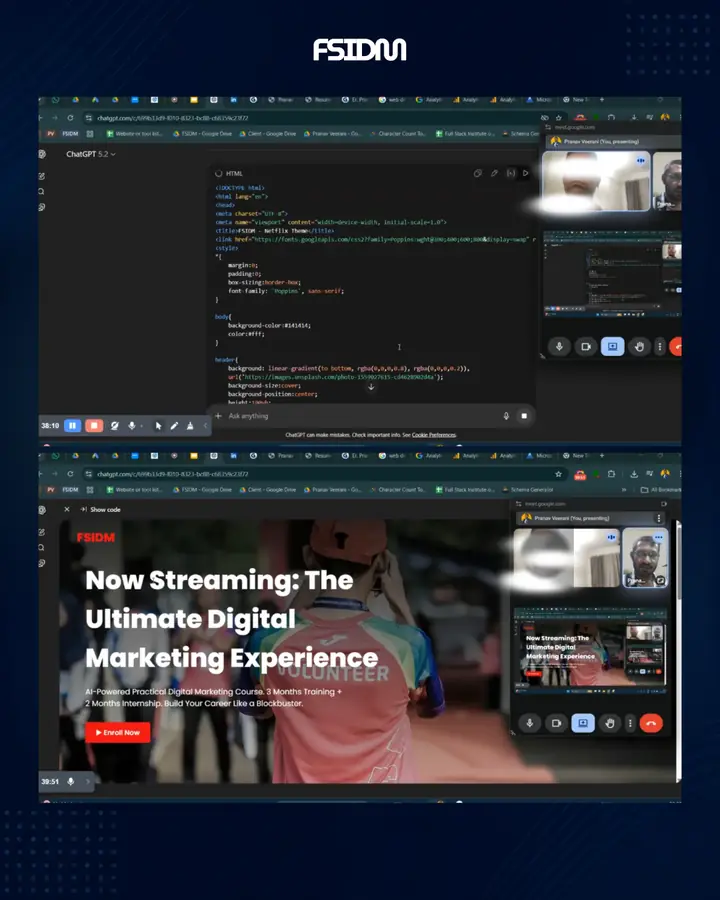
Task: Raise hand in Meet in the code-view screenshot
Action: click(639, 347)
